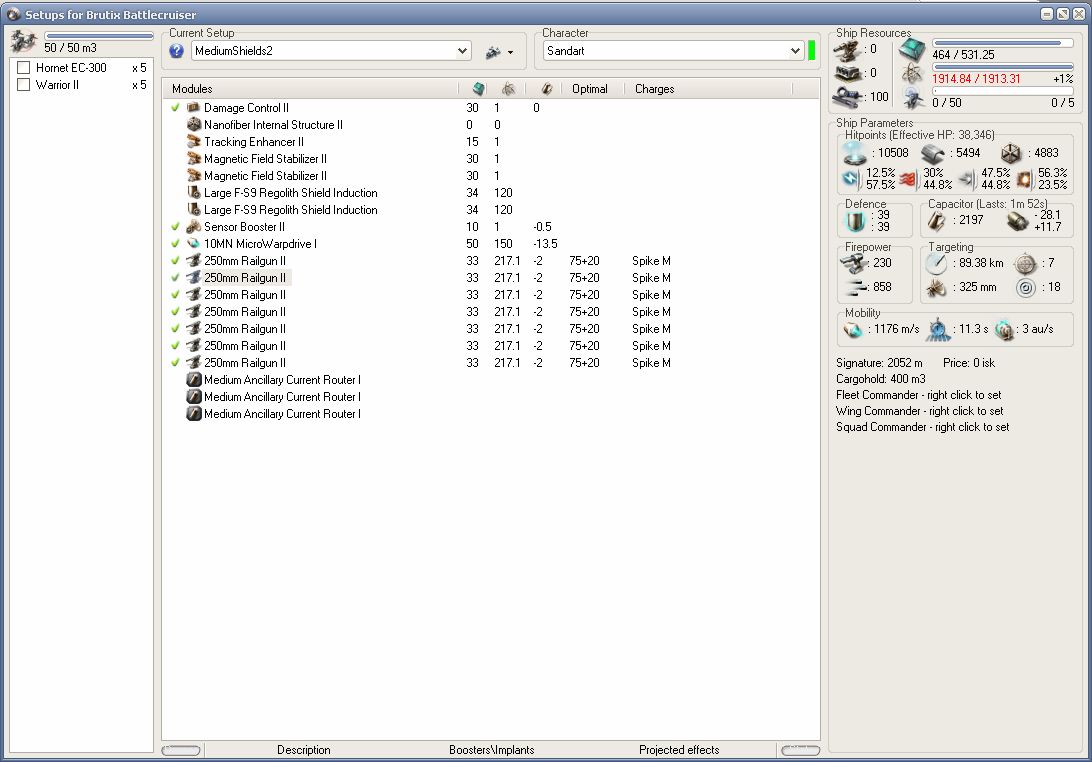
Task: Click the Signature: 2052 m text
Action: tap(879, 363)
